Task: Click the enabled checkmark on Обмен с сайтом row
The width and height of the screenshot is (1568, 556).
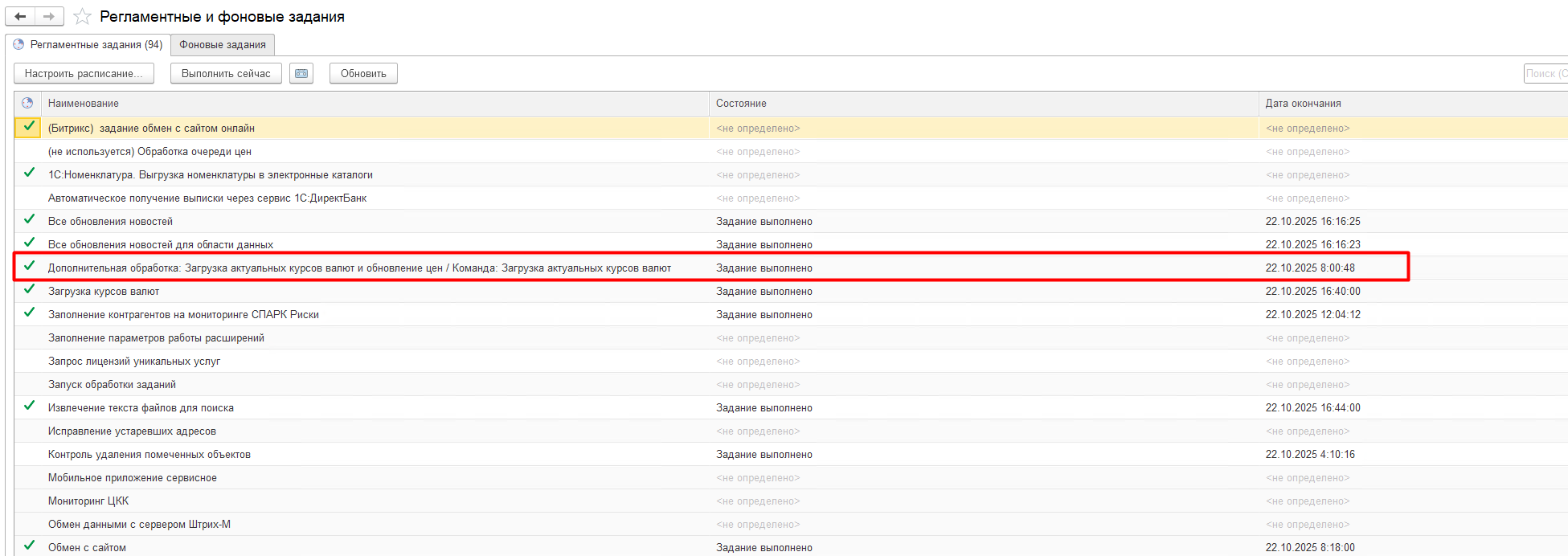Action: (x=29, y=546)
